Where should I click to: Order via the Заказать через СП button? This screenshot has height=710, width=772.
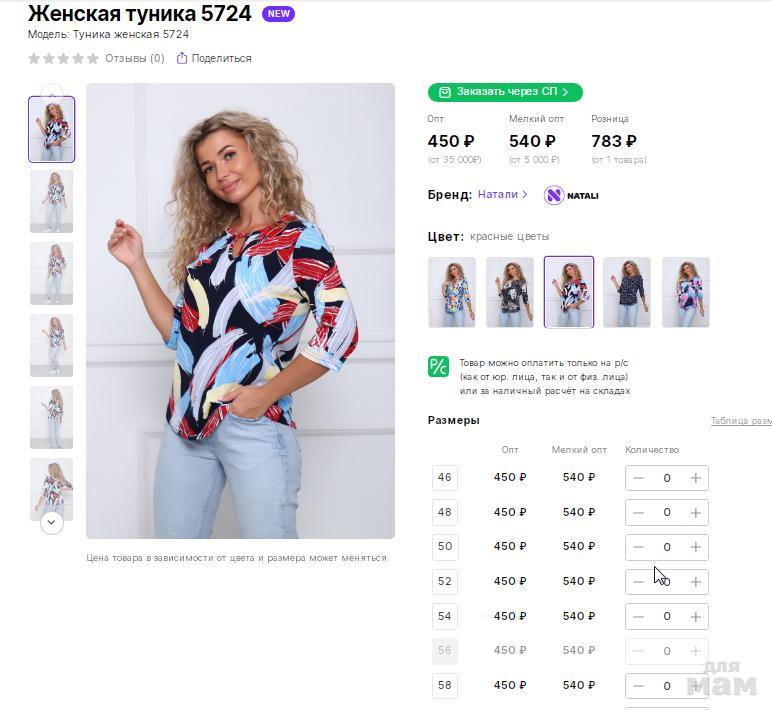(x=505, y=92)
